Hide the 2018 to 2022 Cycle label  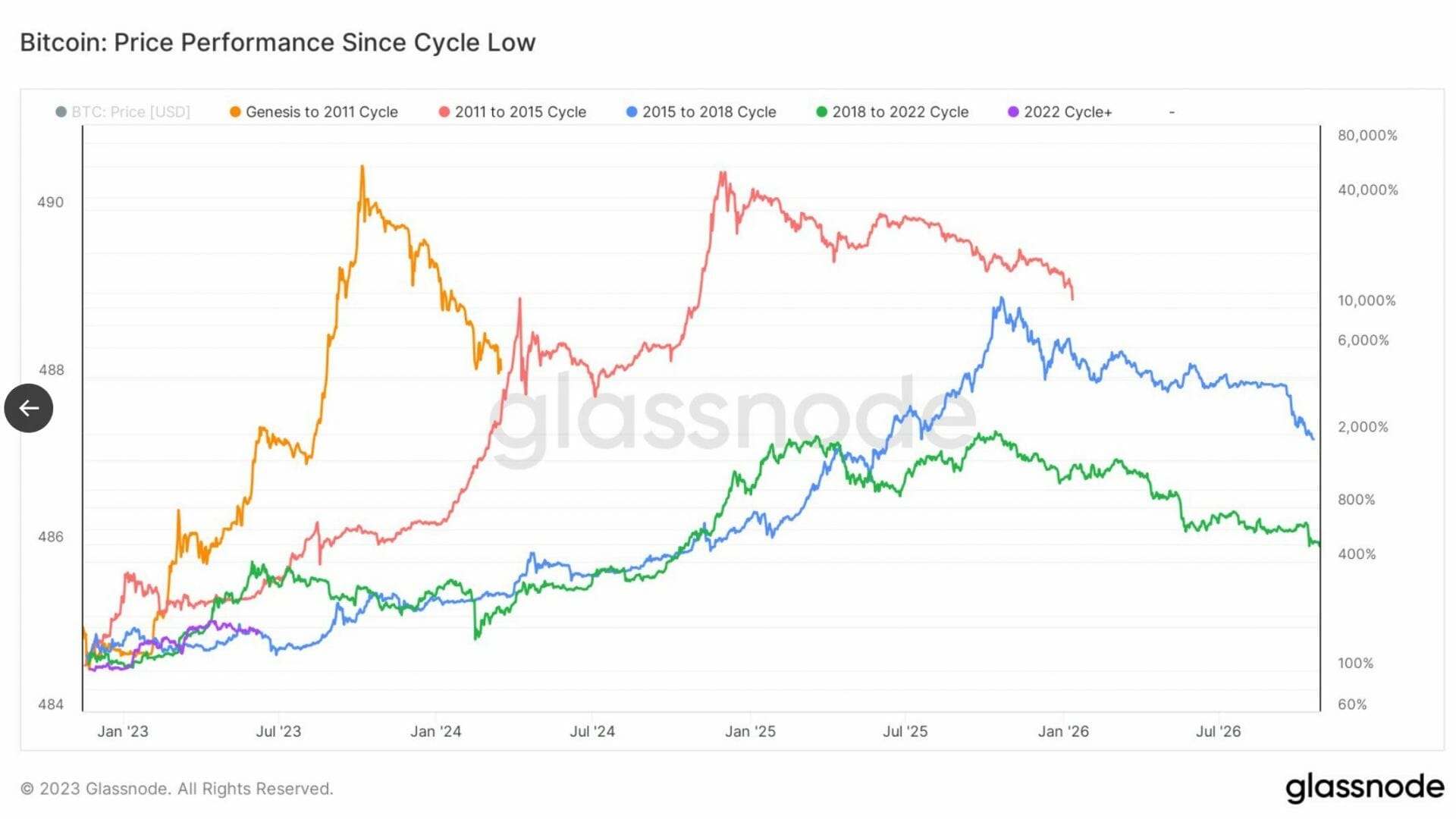[900, 112]
